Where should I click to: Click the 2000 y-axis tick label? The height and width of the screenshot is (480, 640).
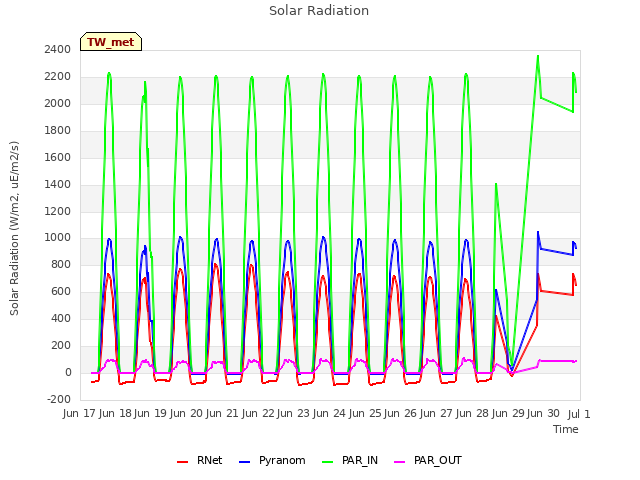pyautogui.click(x=58, y=103)
